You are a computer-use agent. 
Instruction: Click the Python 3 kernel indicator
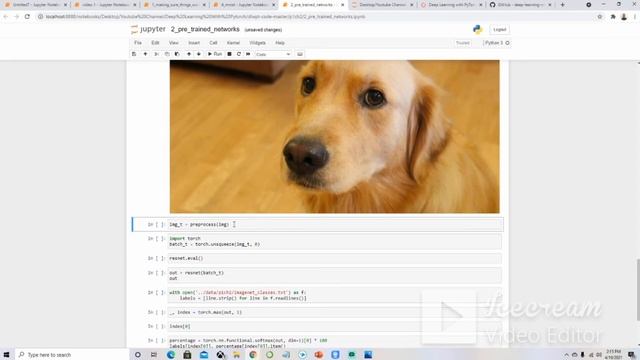[x=496, y=43]
